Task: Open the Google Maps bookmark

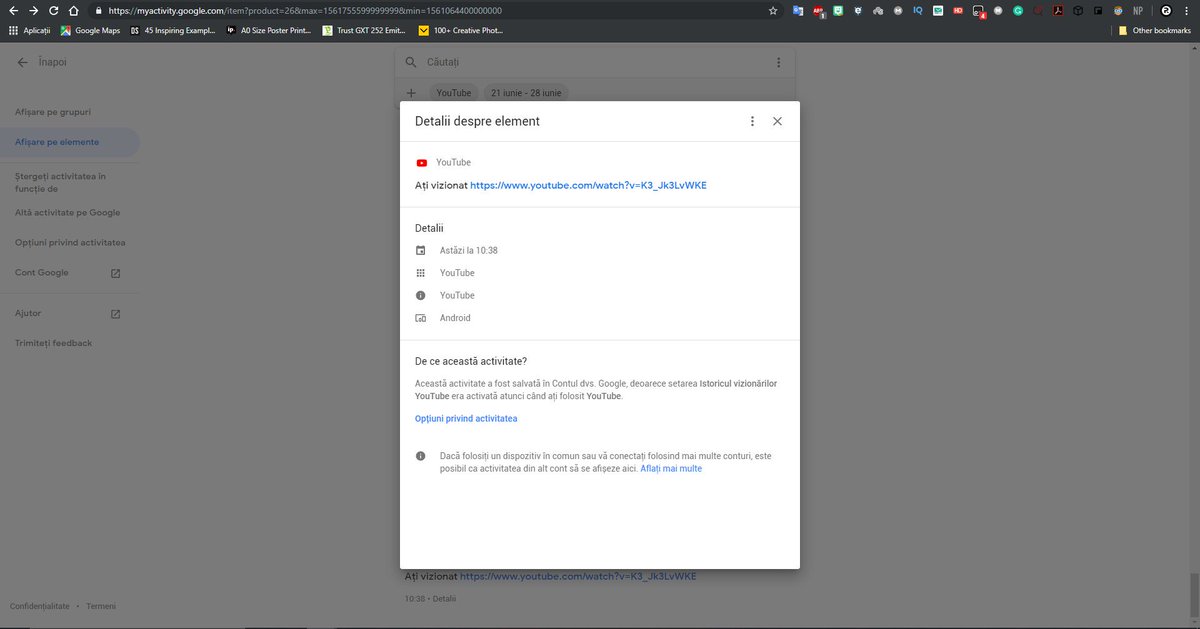Action: click(x=90, y=31)
